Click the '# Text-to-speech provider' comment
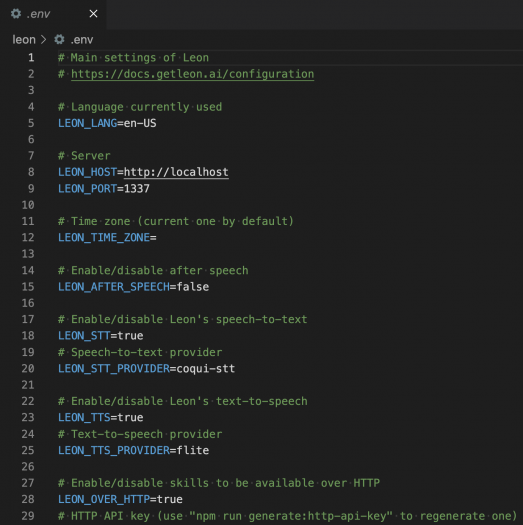 [140, 434]
